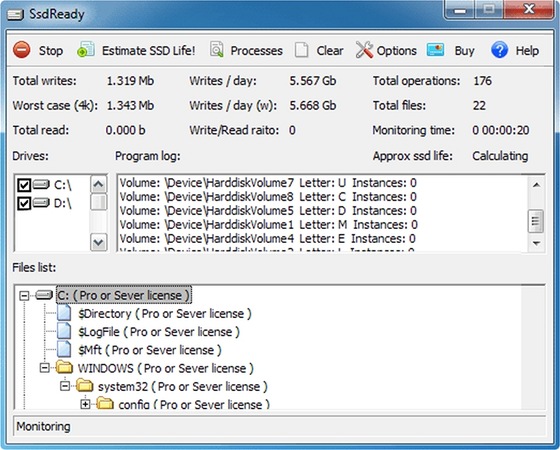Click the blue Help question icon
Image resolution: width=560 pixels, height=450 pixels.
[x=499, y=50]
